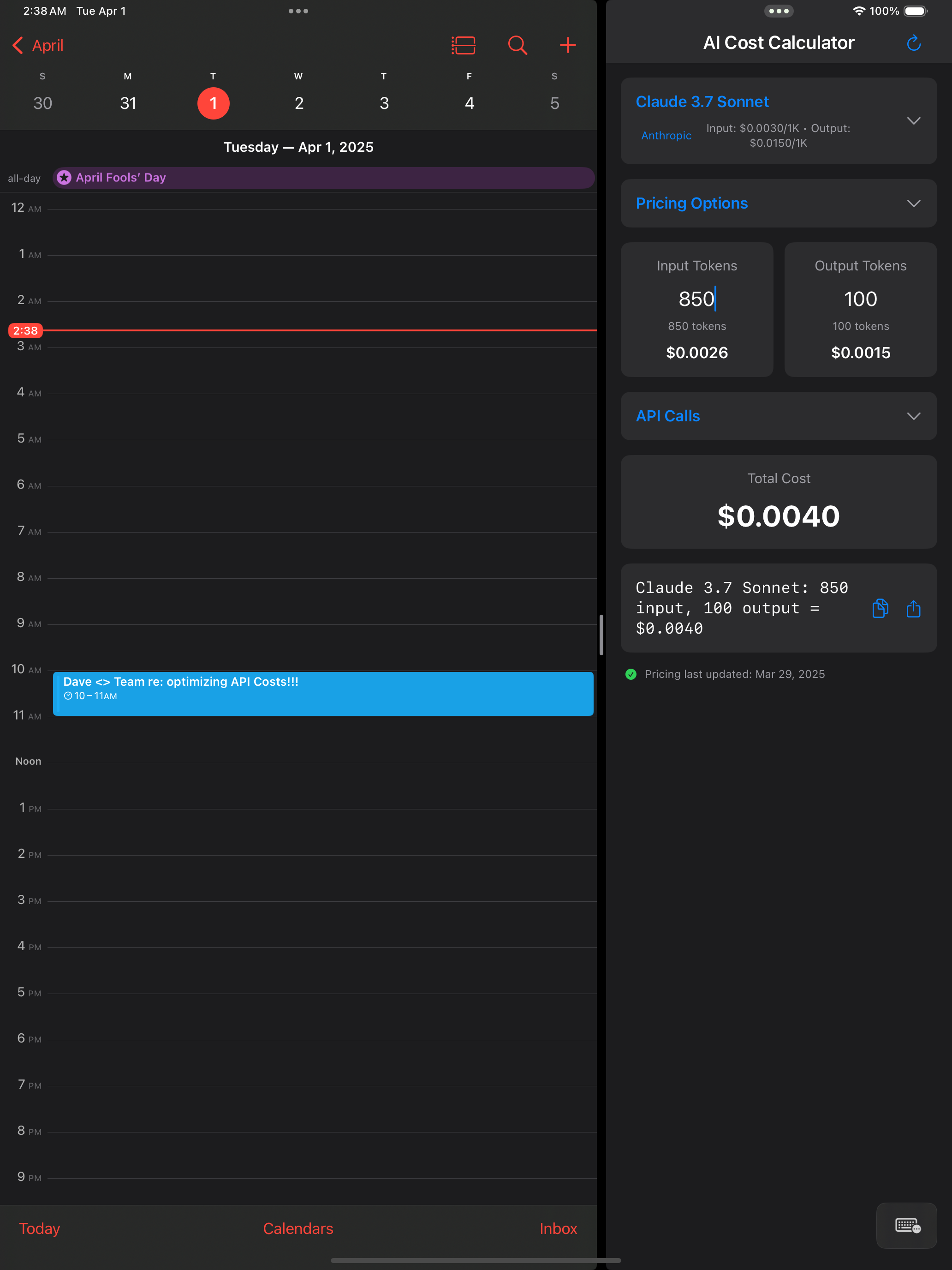Open the calendar search
This screenshot has width=952, height=1270.
[x=517, y=45]
